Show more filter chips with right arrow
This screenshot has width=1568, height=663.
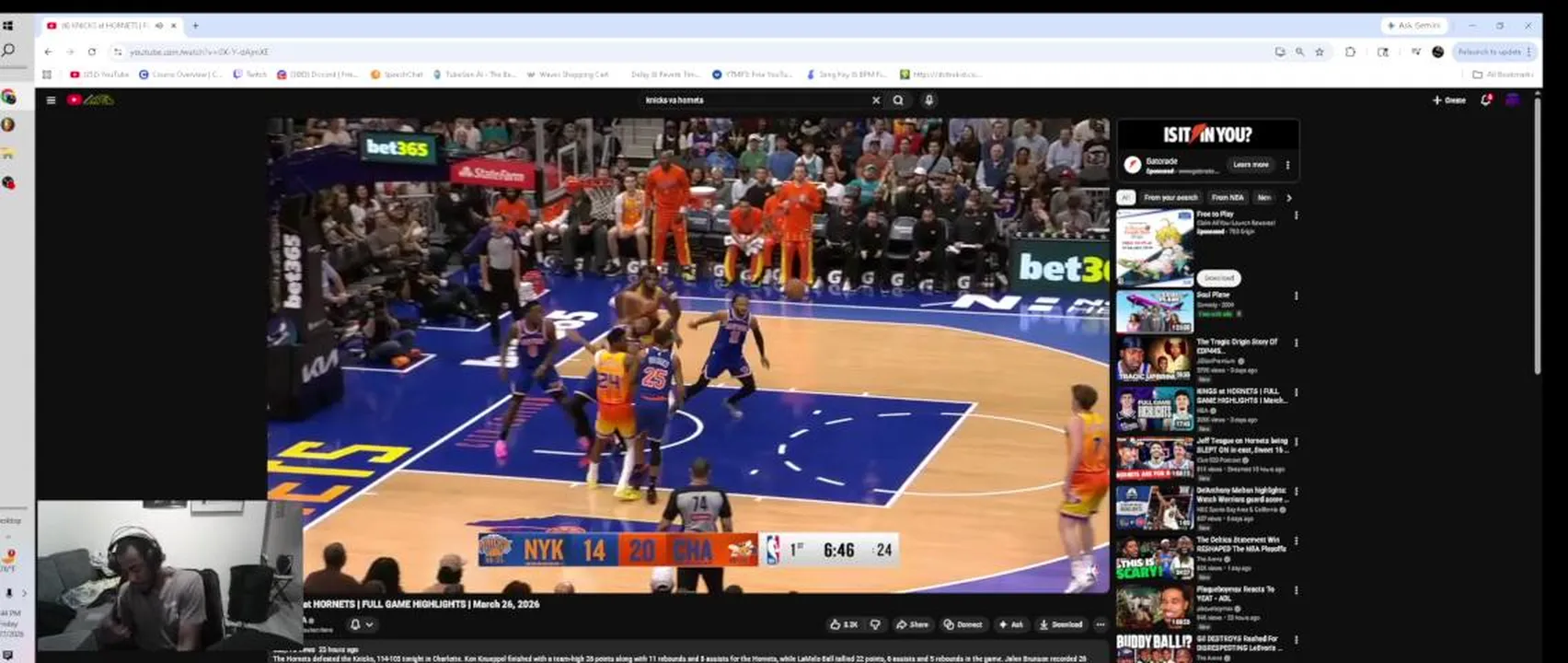coord(1289,198)
